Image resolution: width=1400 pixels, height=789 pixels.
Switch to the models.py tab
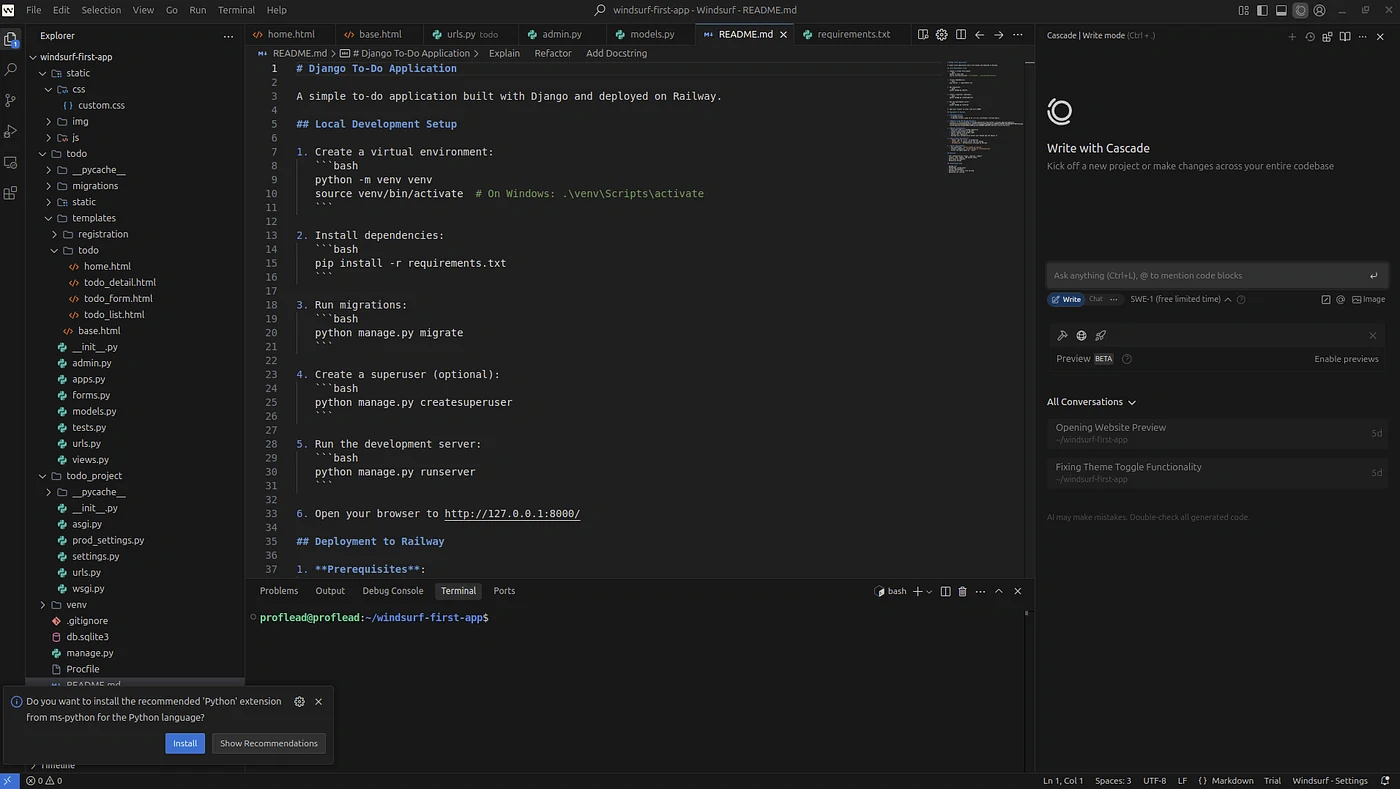[655, 33]
